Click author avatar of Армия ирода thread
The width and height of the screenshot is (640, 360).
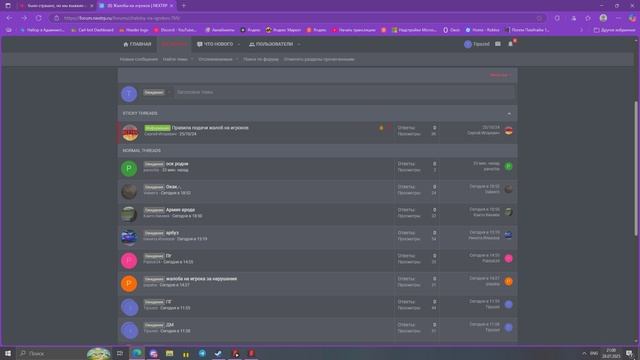[129, 214]
